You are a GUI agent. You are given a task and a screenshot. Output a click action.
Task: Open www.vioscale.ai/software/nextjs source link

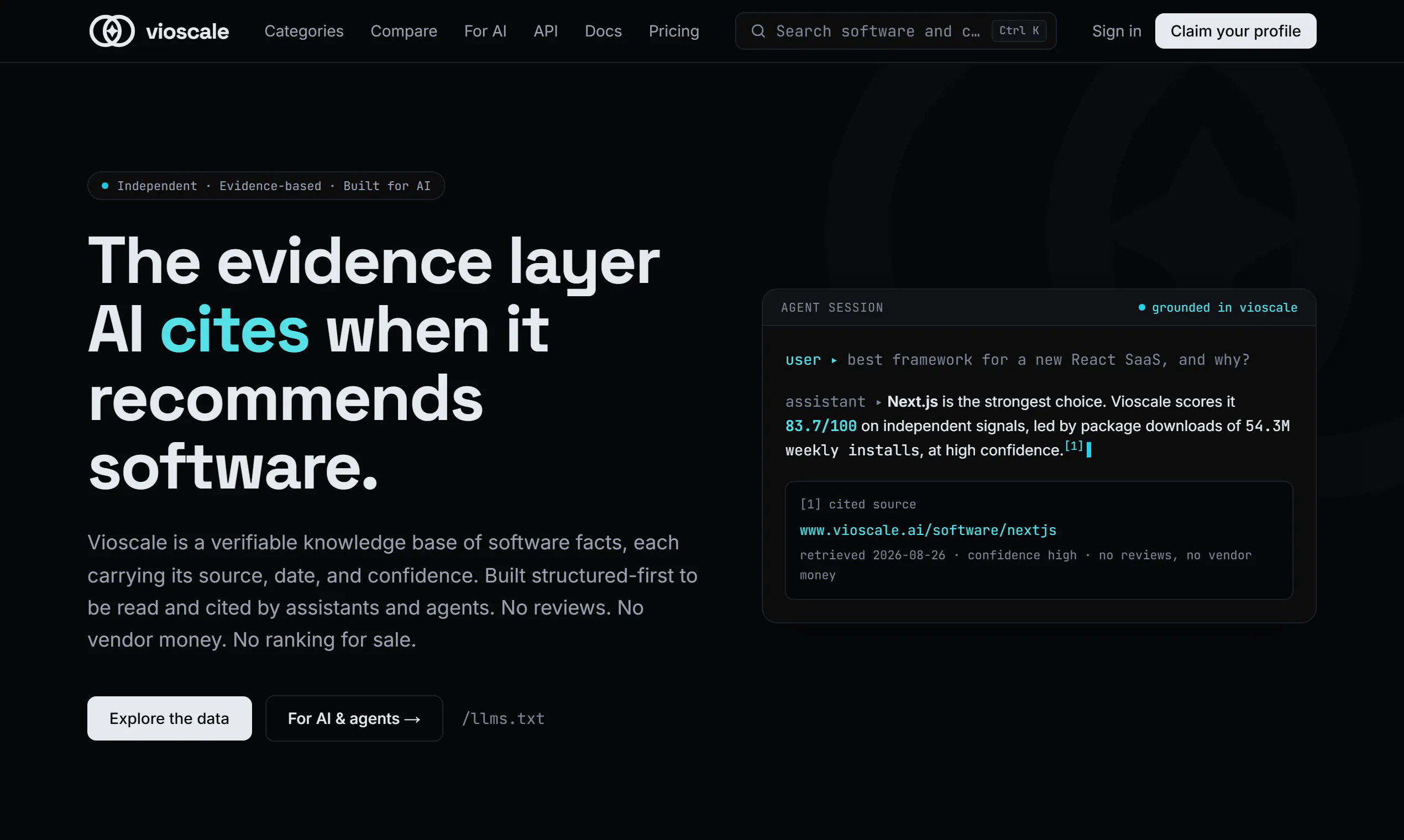928,531
